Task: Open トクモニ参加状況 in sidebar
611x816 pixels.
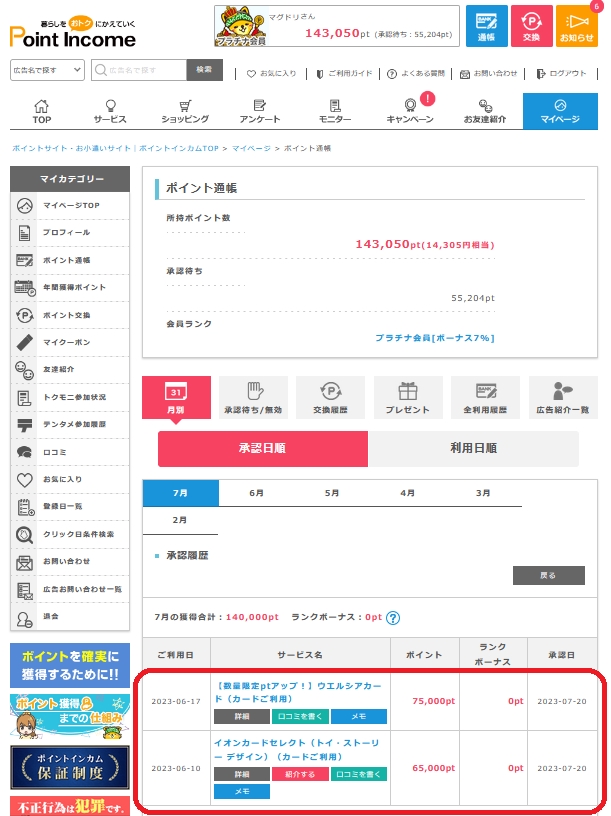Action: pyautogui.click(x=70, y=397)
